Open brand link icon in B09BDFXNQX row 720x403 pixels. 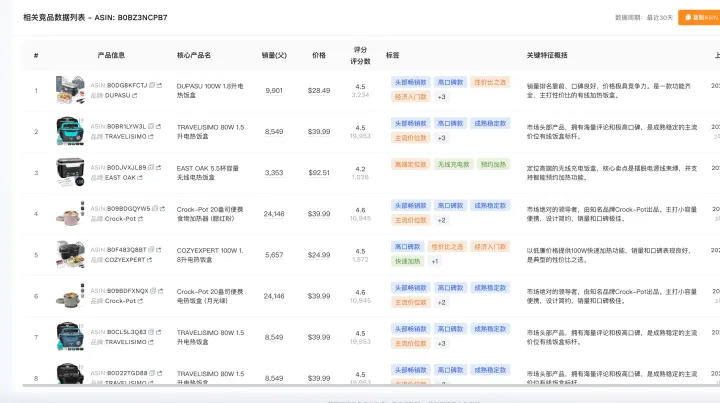[141, 301]
